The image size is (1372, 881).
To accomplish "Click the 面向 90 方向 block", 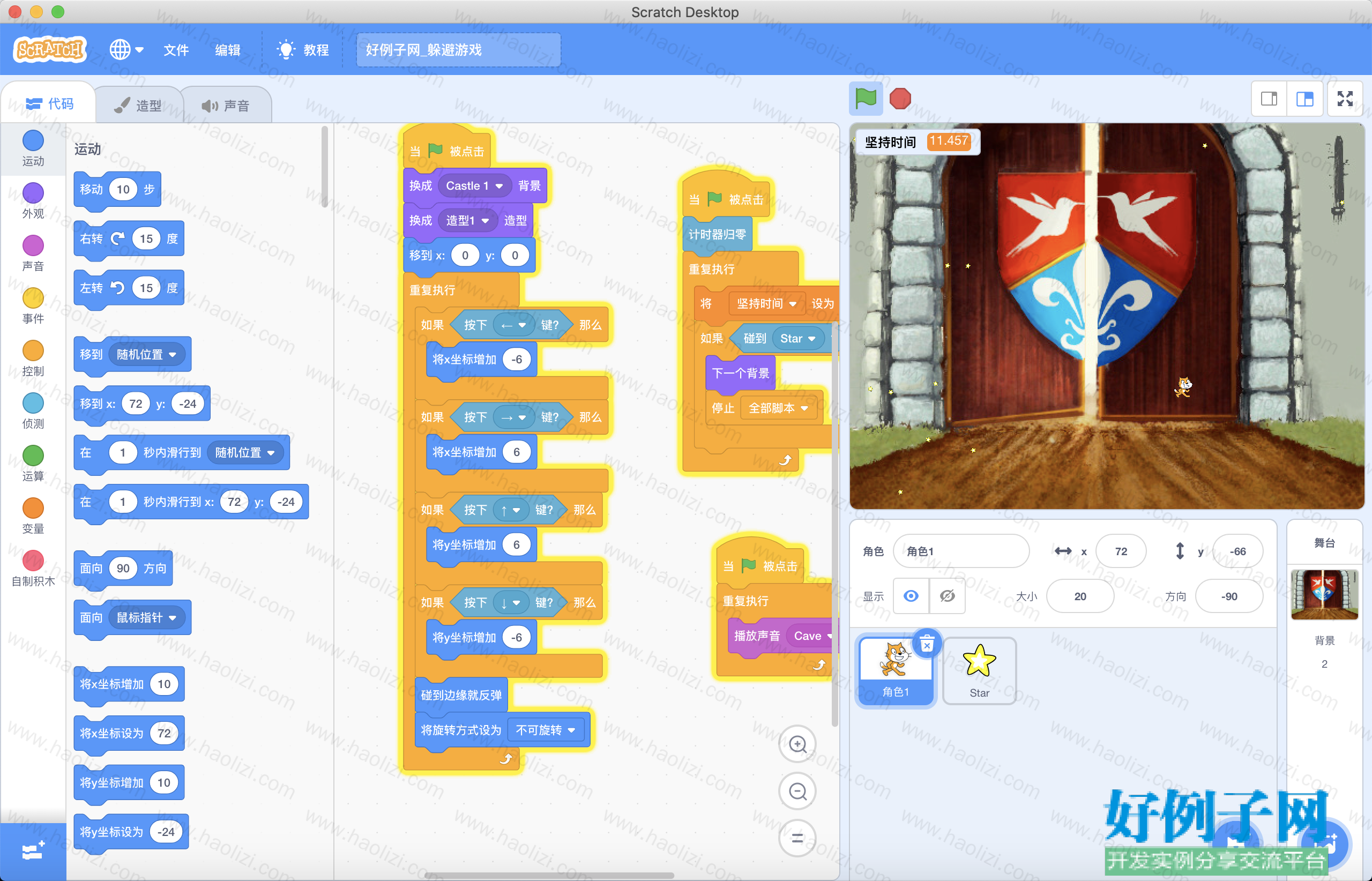I will point(122,568).
